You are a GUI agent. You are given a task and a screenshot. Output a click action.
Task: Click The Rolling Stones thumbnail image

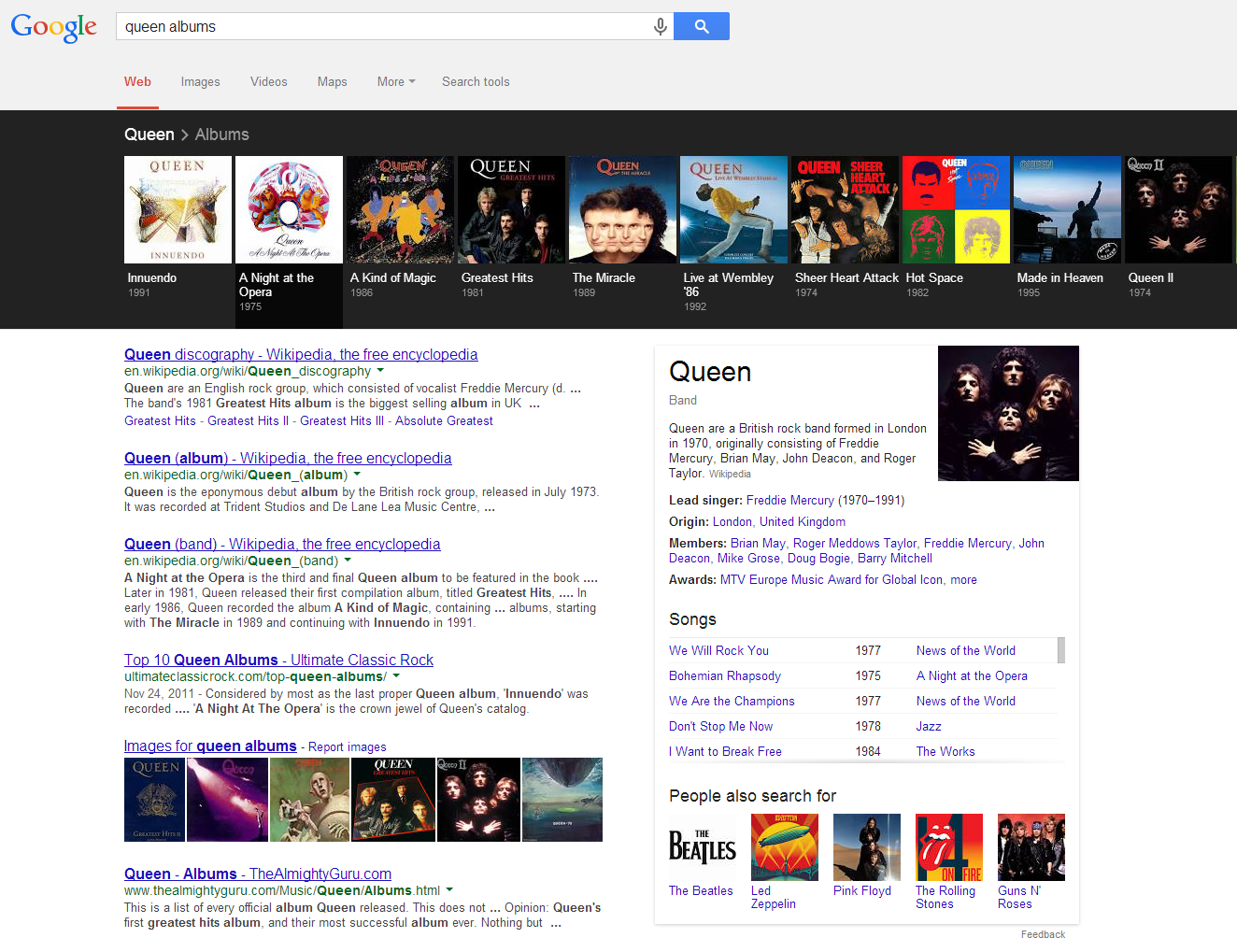(949, 847)
